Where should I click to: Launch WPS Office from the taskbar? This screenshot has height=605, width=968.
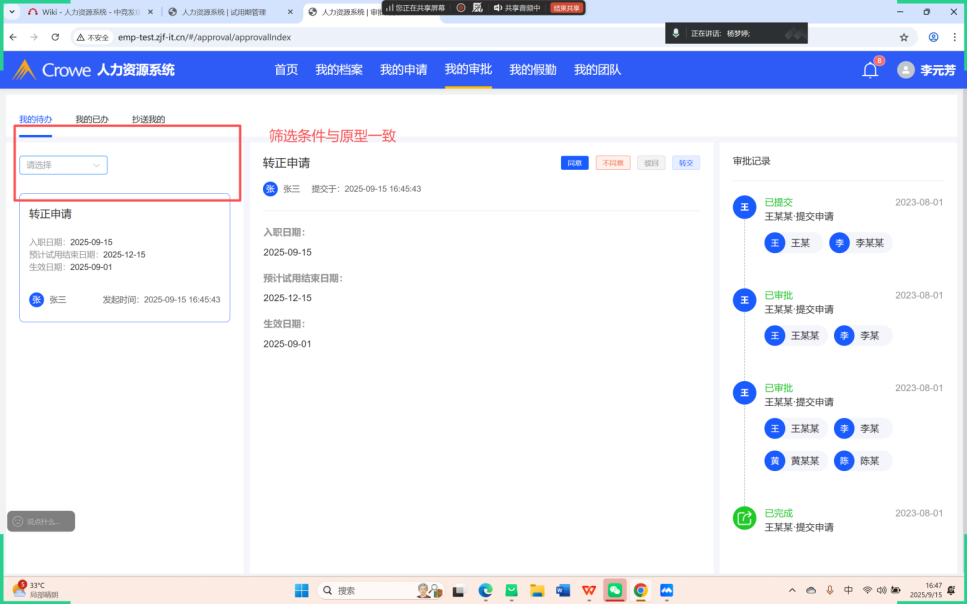click(589, 590)
